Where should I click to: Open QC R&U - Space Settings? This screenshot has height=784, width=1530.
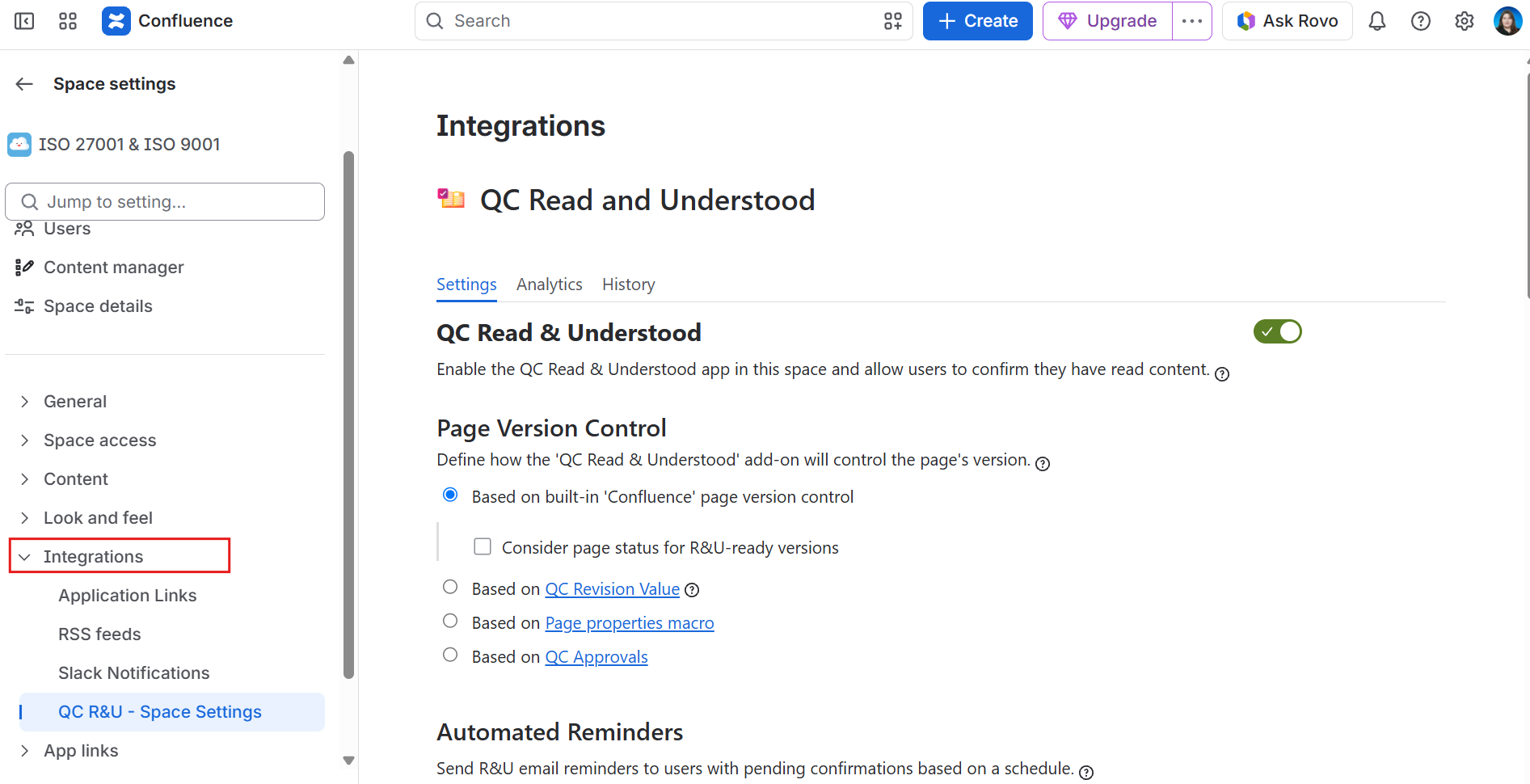click(x=172, y=712)
